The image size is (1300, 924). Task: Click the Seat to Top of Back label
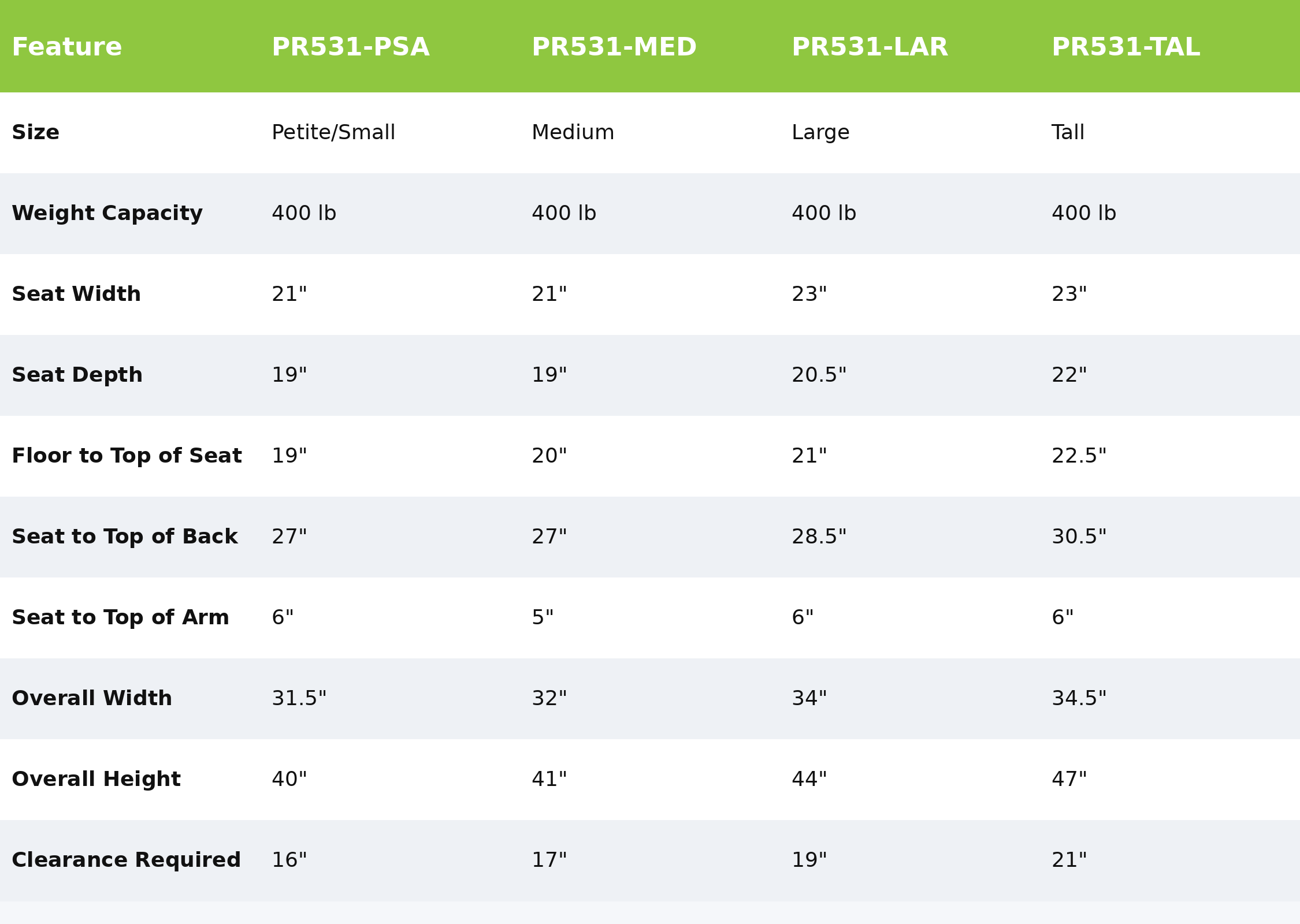(x=124, y=537)
